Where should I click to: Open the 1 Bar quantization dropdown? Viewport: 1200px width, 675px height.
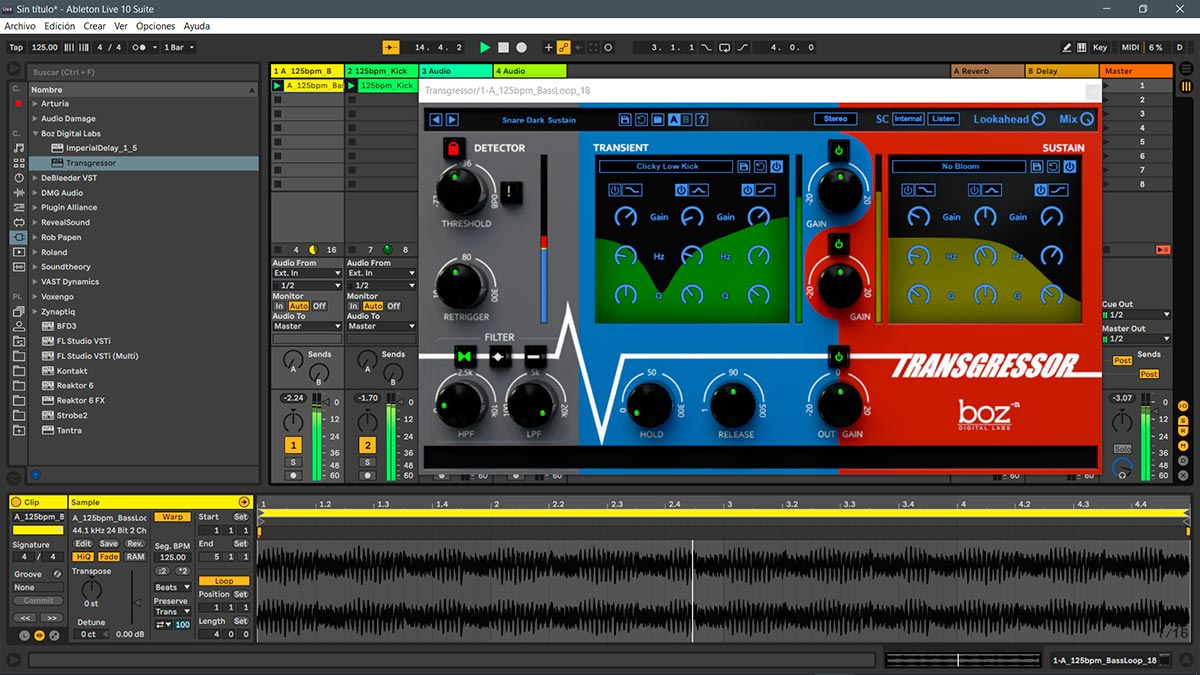[x=178, y=47]
